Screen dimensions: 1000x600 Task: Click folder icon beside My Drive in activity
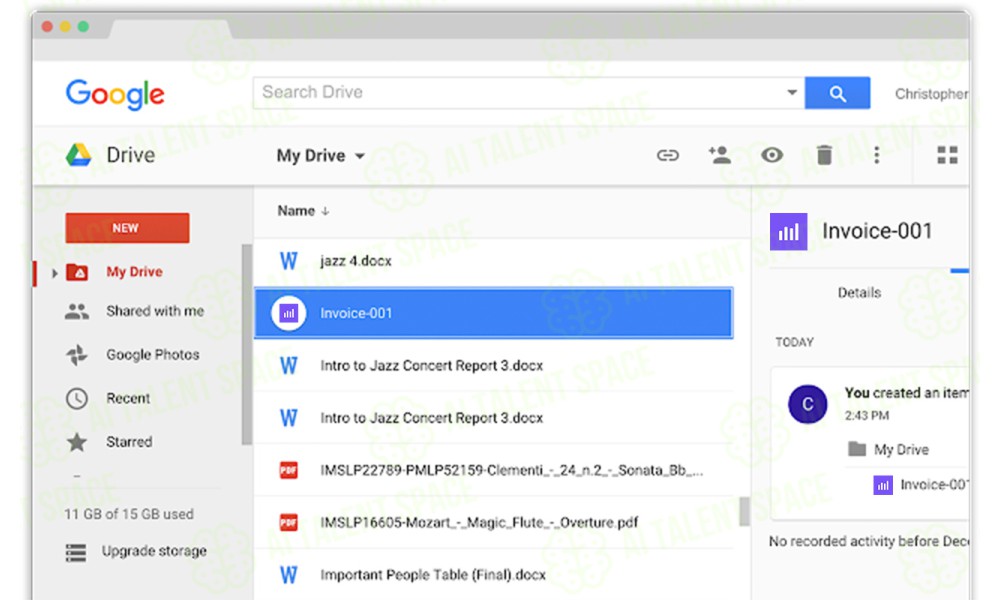[x=857, y=449]
